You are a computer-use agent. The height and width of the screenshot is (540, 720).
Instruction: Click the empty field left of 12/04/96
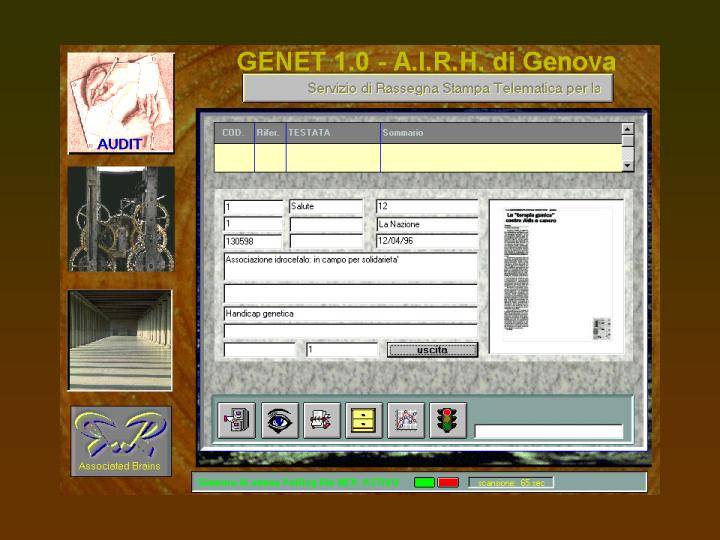pyautogui.click(x=326, y=241)
